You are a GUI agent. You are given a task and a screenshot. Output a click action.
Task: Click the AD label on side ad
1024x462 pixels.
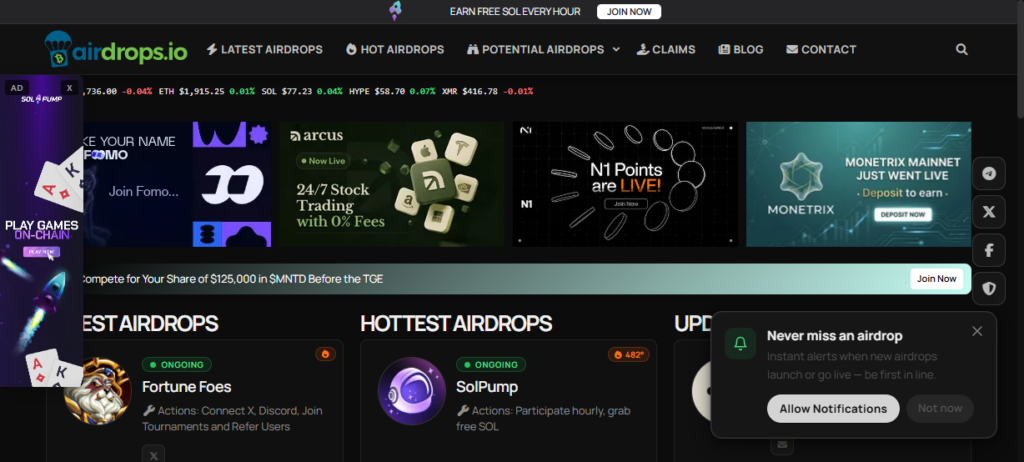click(16, 88)
